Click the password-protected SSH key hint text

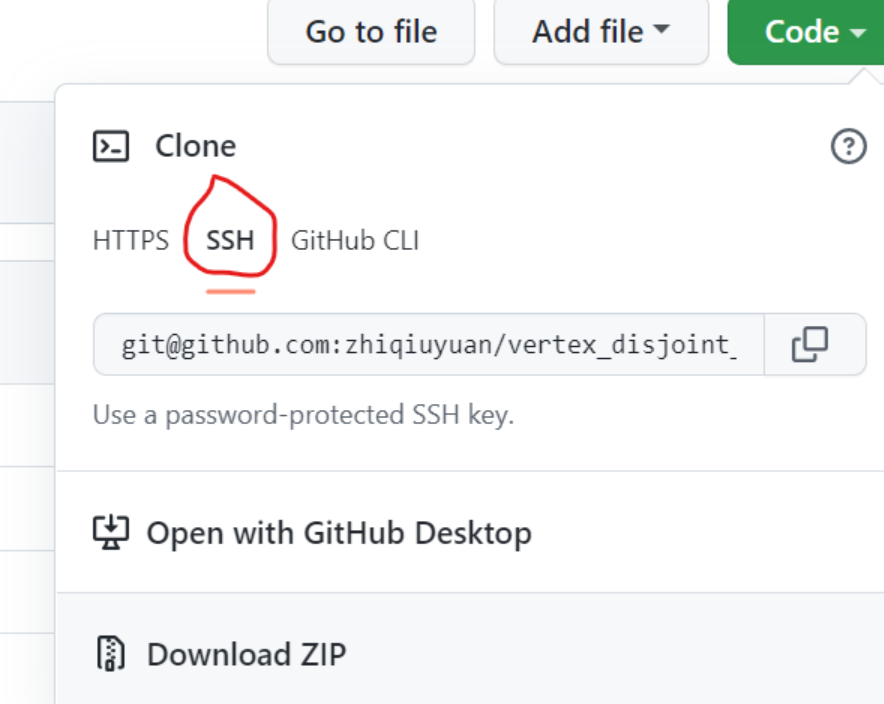coord(303,414)
